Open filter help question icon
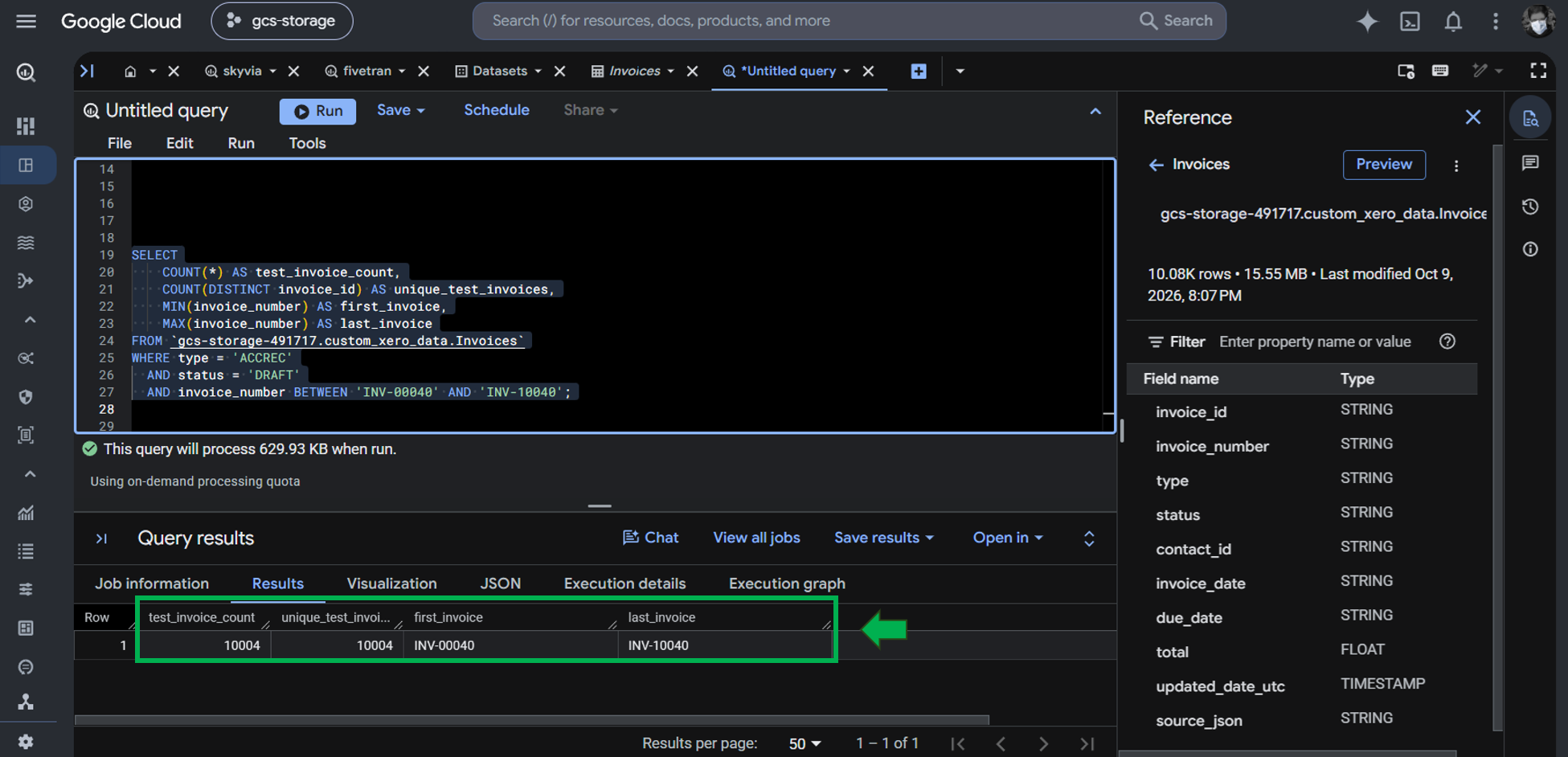 pyautogui.click(x=1447, y=342)
